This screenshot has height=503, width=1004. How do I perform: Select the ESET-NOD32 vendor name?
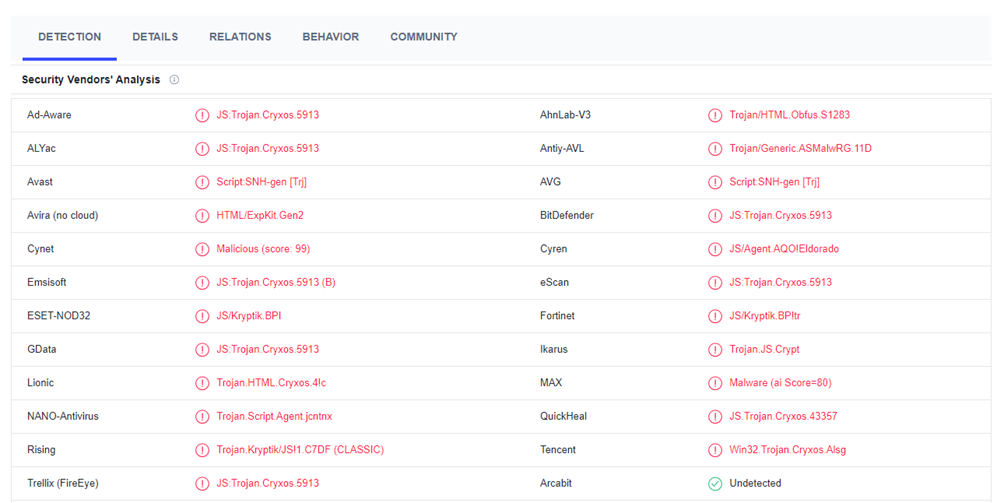pos(58,316)
